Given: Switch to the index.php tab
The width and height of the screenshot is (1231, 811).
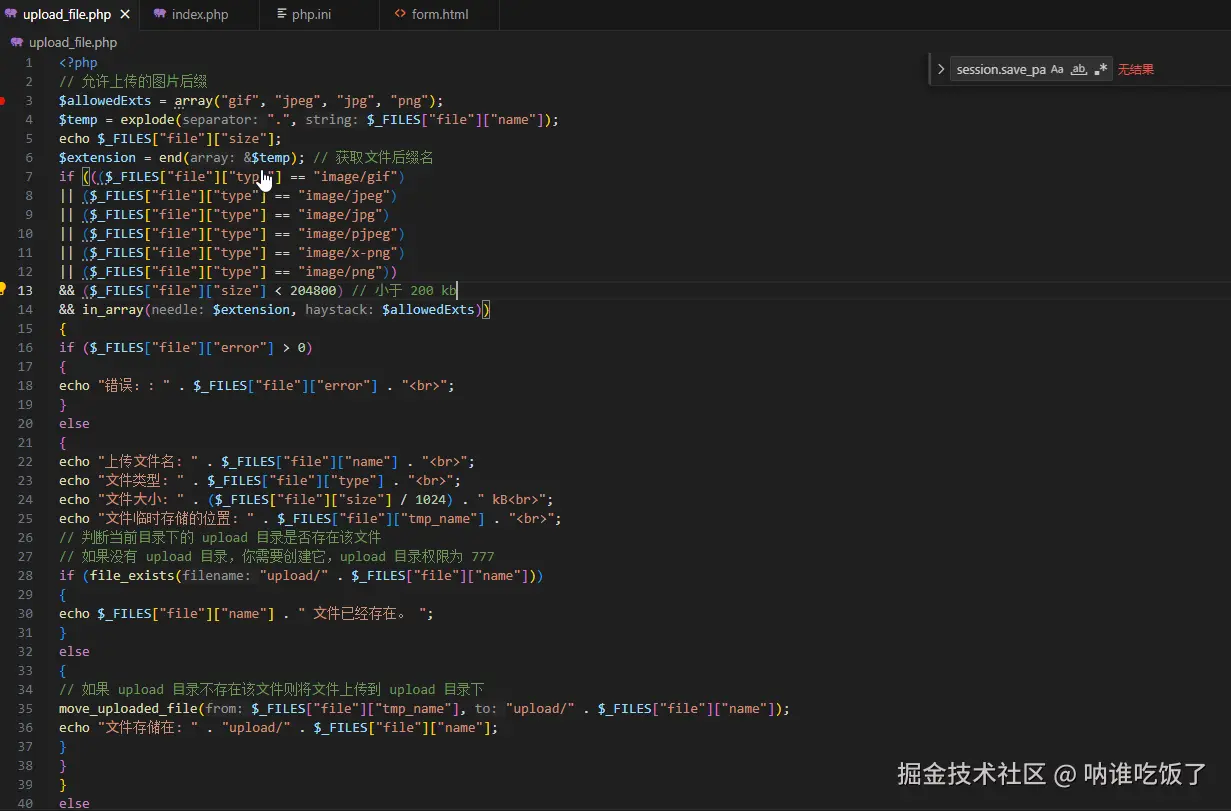Looking at the screenshot, I should click(198, 14).
